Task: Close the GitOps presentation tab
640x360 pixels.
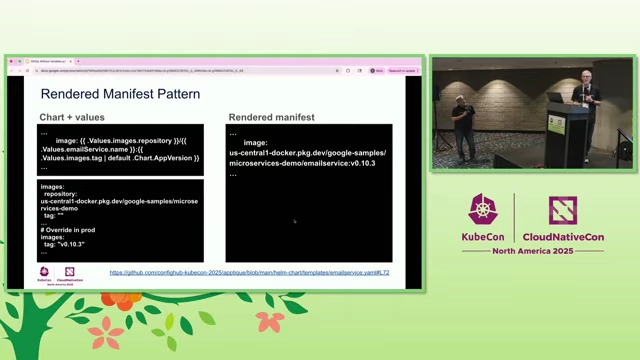Action: [x=70, y=61]
